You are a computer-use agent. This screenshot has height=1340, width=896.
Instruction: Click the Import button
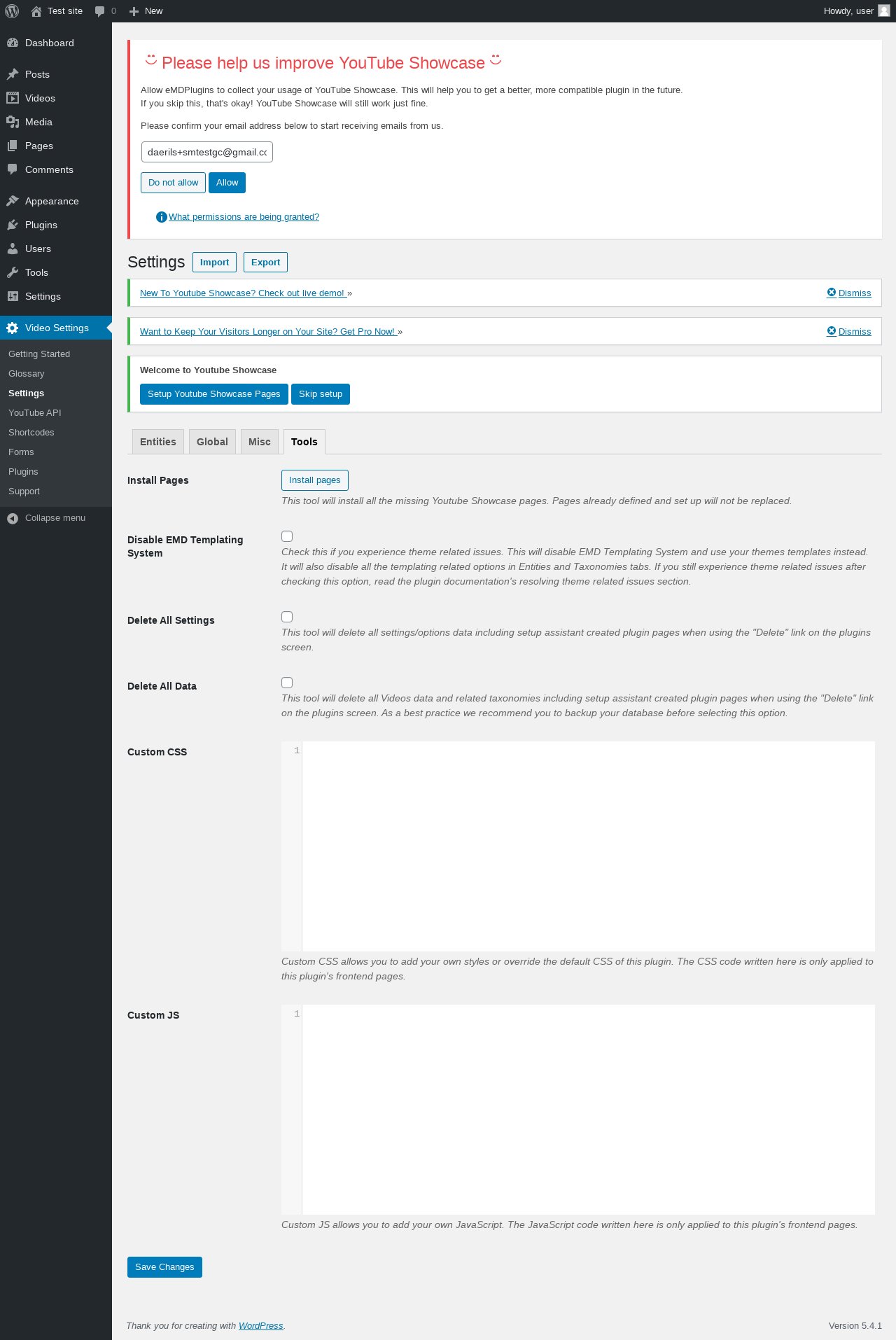pos(214,263)
